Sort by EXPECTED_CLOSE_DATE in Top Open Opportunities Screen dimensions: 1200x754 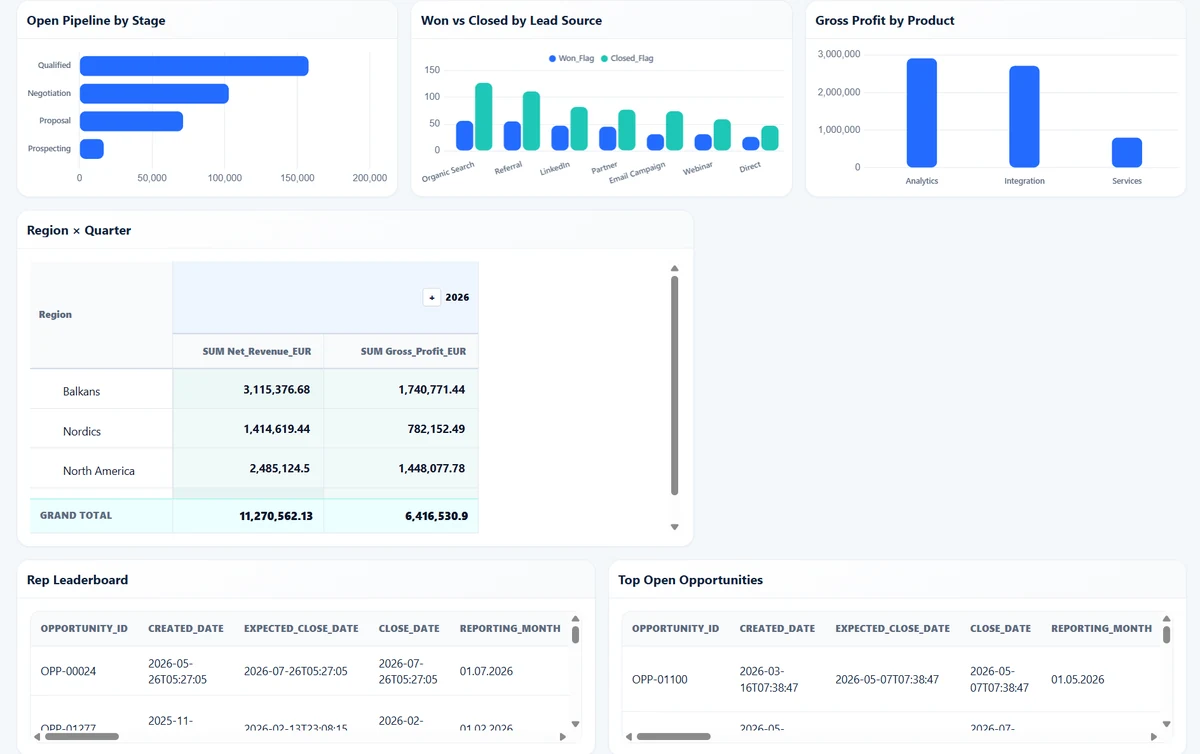(x=892, y=629)
